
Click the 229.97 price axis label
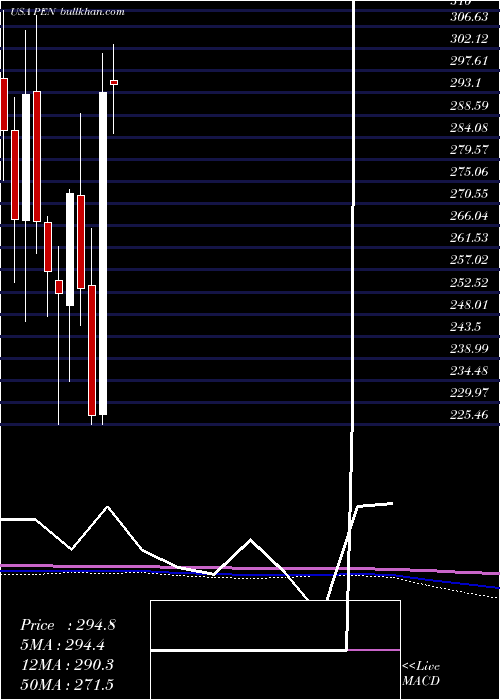(x=469, y=393)
